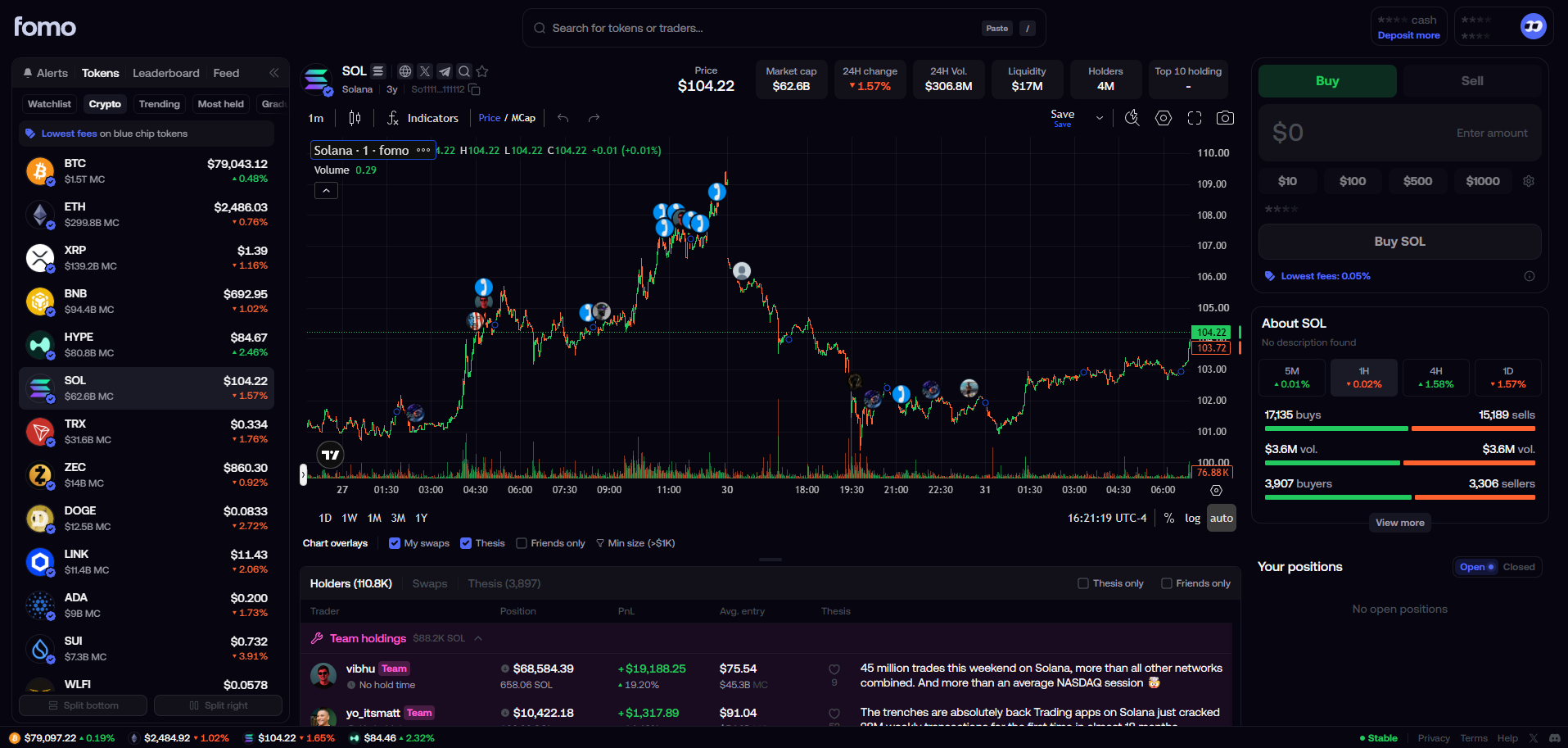1568x748 pixels.
Task: Expand About SOL with View more
Action: (x=1400, y=523)
